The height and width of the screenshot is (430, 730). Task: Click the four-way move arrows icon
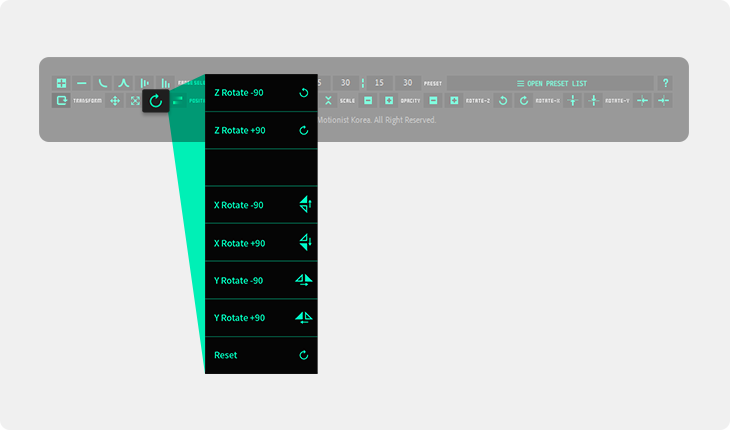115,101
